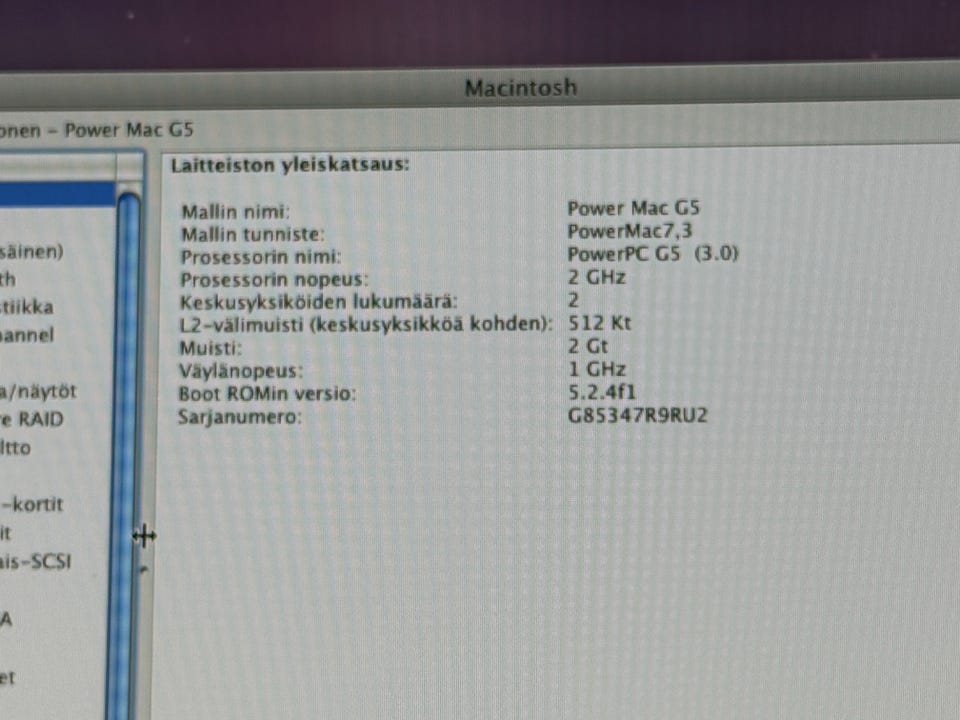960x720 pixels.
Task: Select the '-kortit' sidebar item
Action: (x=32, y=504)
